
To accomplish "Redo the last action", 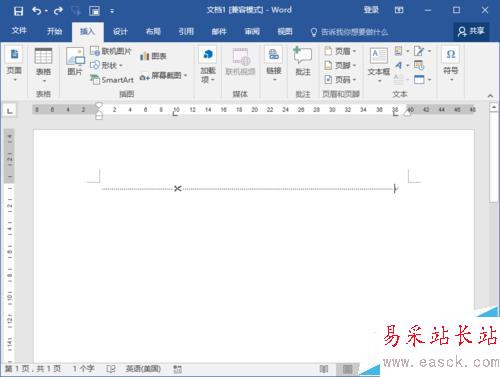I will (x=58, y=11).
